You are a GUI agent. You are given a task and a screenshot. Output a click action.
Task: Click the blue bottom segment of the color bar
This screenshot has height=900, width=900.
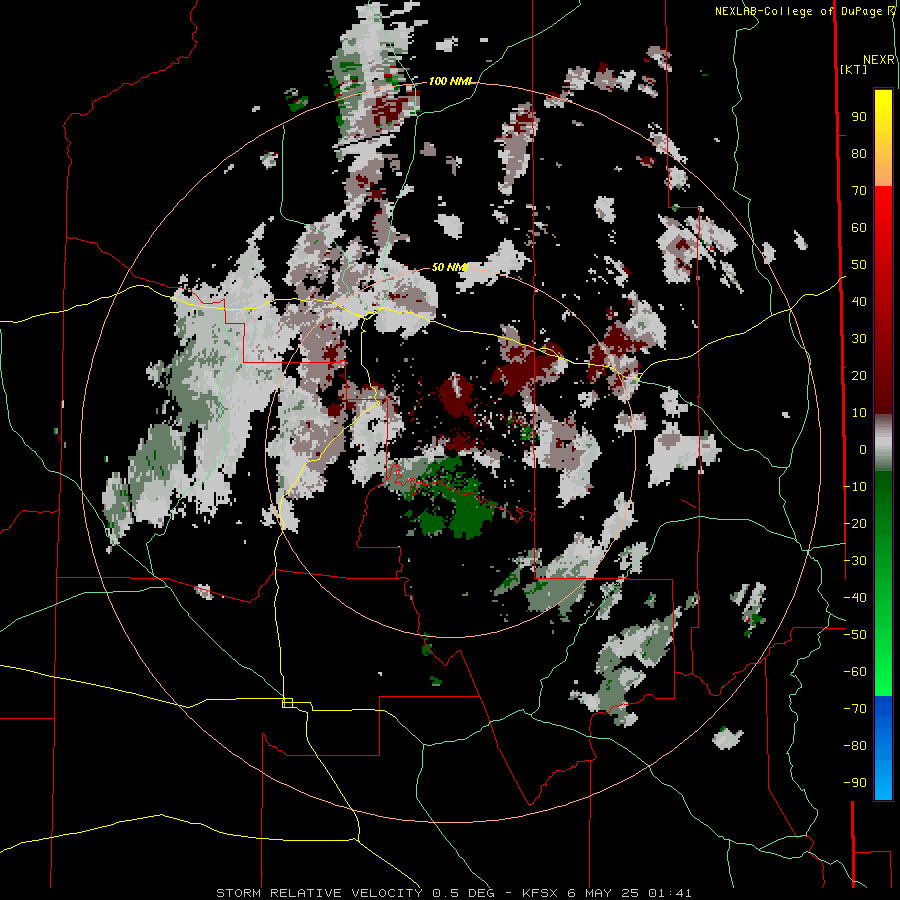pyautogui.click(x=883, y=748)
